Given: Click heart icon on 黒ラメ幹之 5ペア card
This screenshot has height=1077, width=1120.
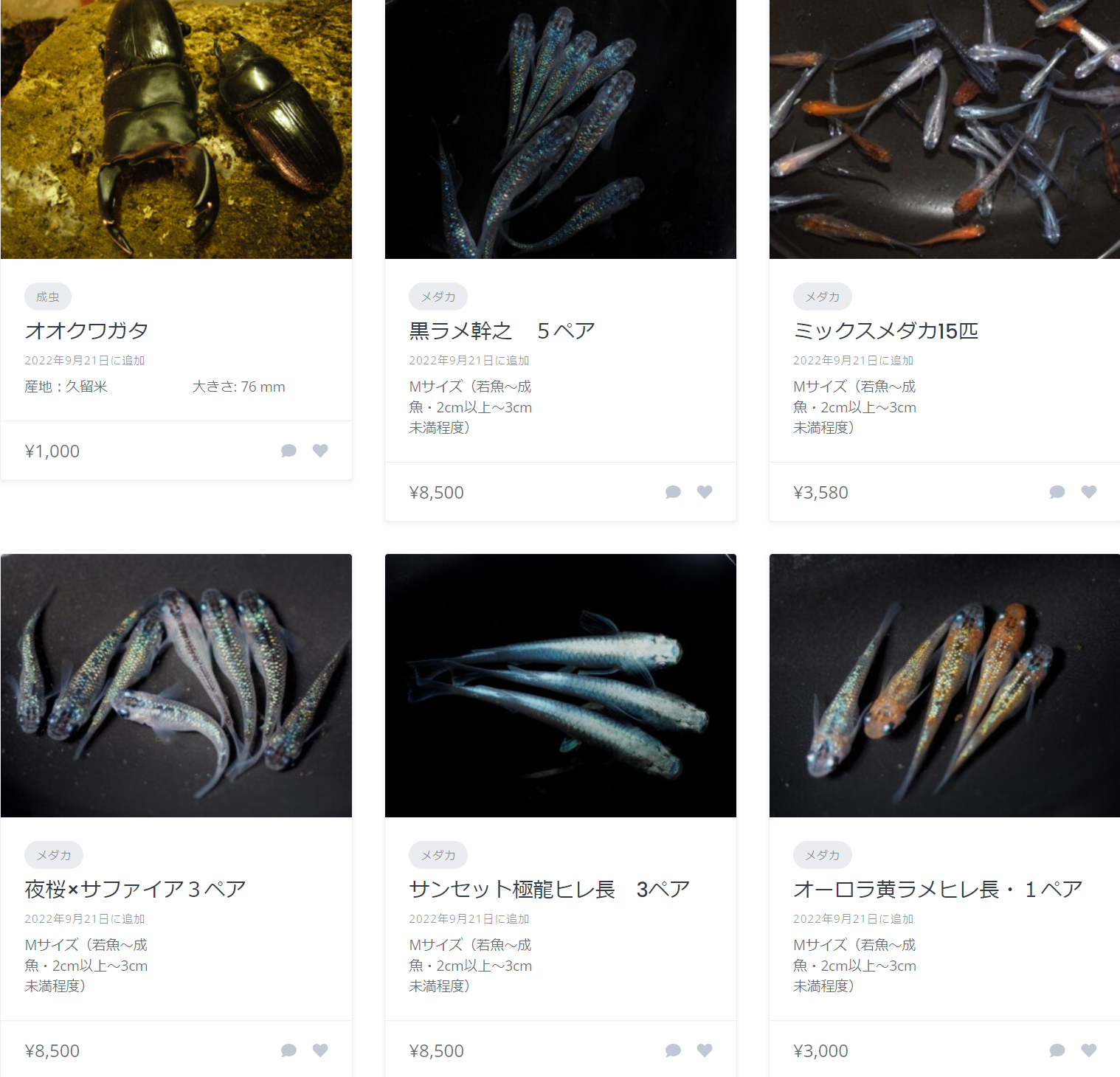Looking at the screenshot, I should 705,492.
